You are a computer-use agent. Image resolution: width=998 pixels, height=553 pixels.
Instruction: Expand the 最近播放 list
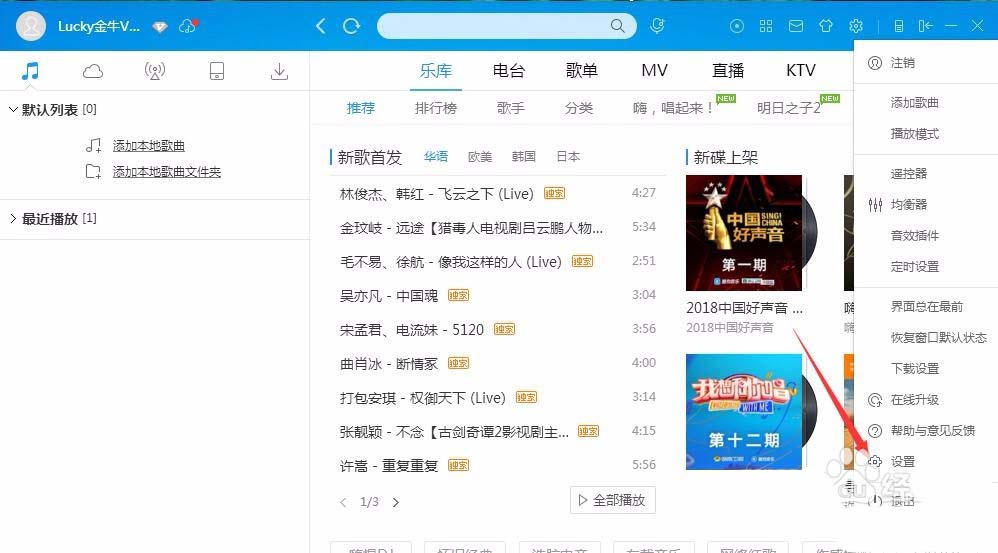coord(13,218)
